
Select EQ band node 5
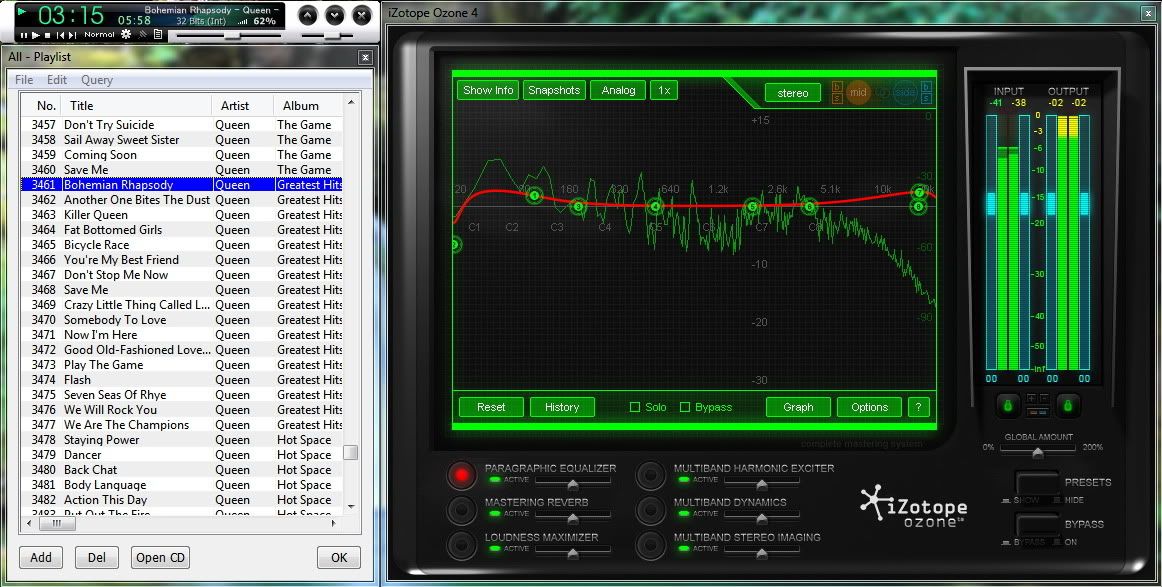coord(753,206)
